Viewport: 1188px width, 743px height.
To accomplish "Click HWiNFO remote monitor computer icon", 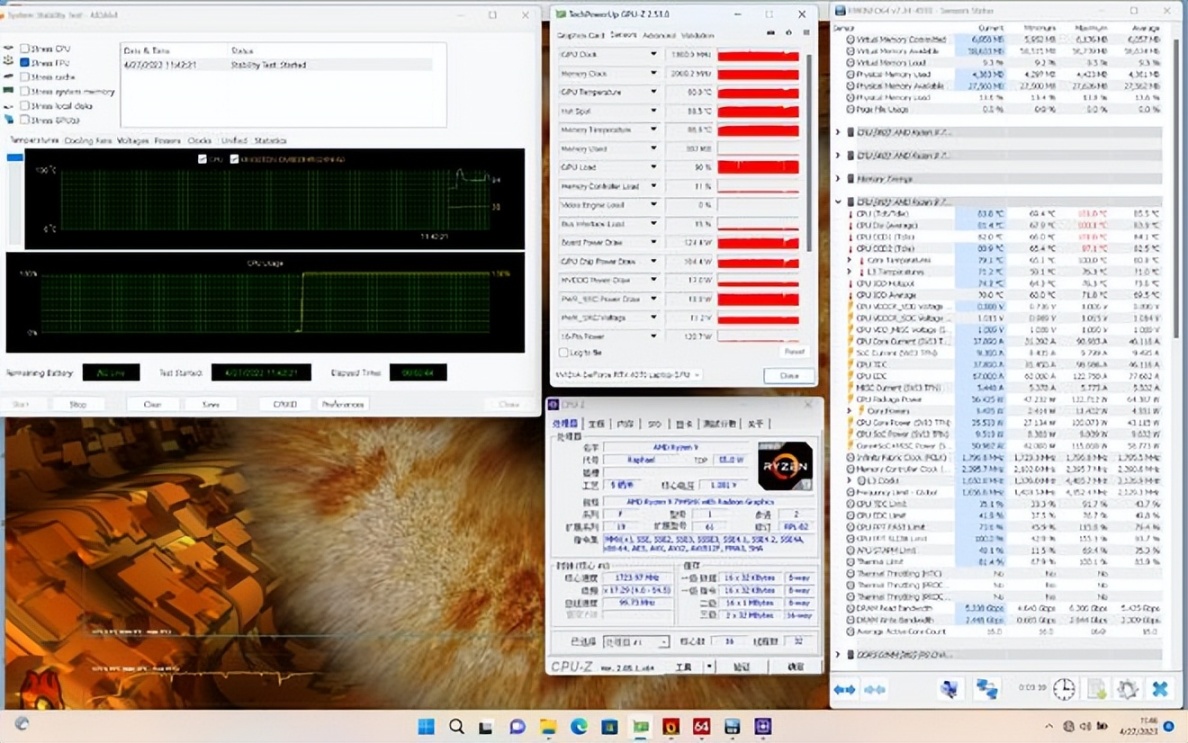I will (949, 689).
